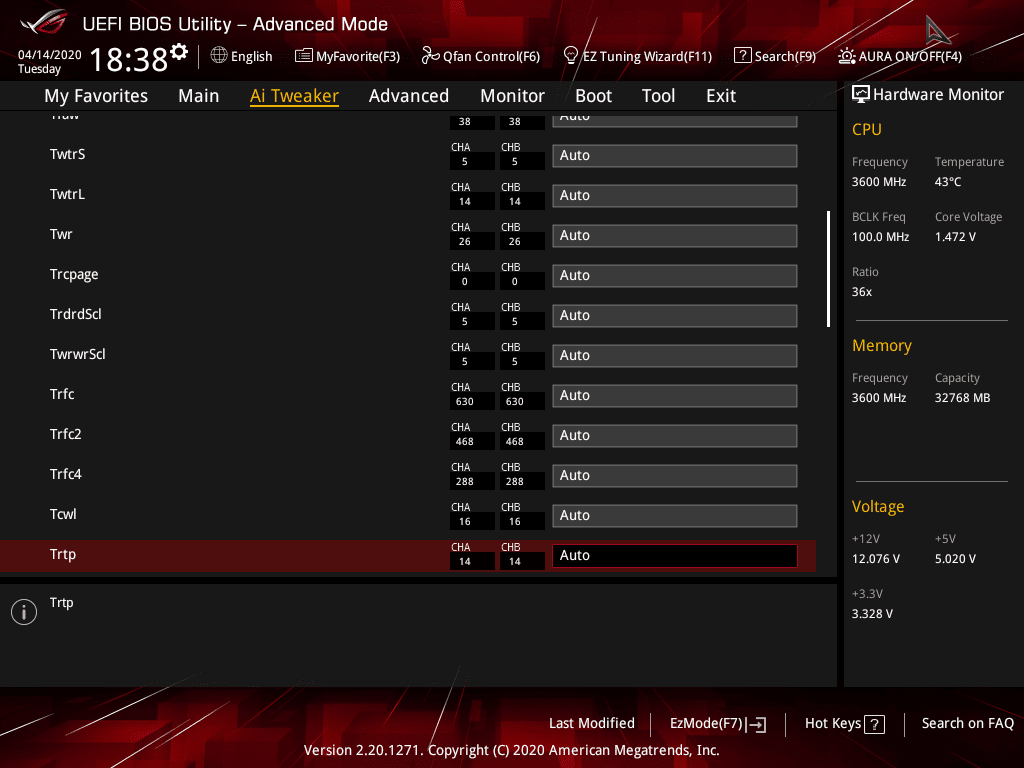Edit the Trcpage Auto value field
Screen dimensions: 1024x768
point(675,276)
